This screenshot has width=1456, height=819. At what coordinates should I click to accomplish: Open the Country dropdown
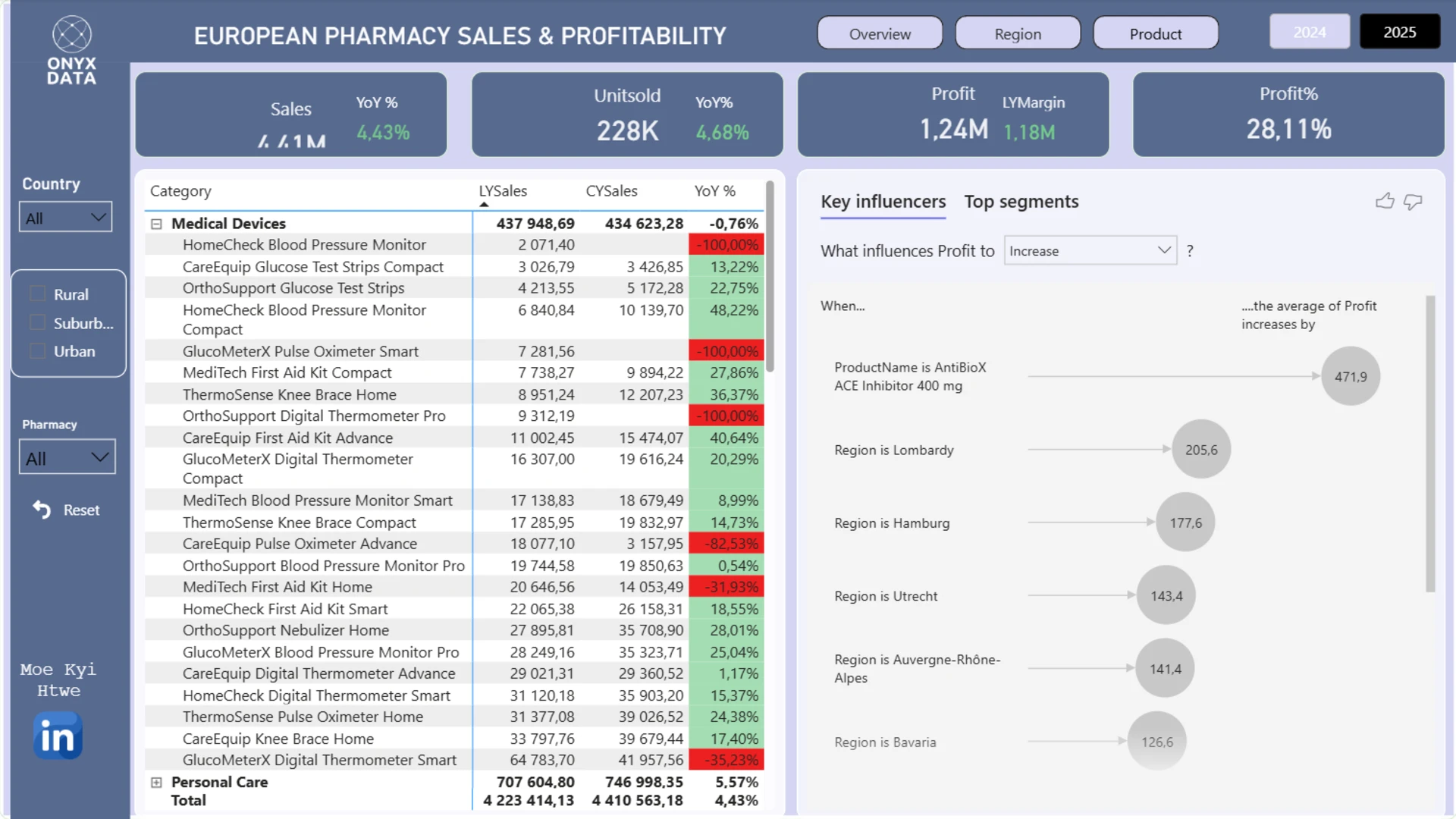[x=66, y=218]
